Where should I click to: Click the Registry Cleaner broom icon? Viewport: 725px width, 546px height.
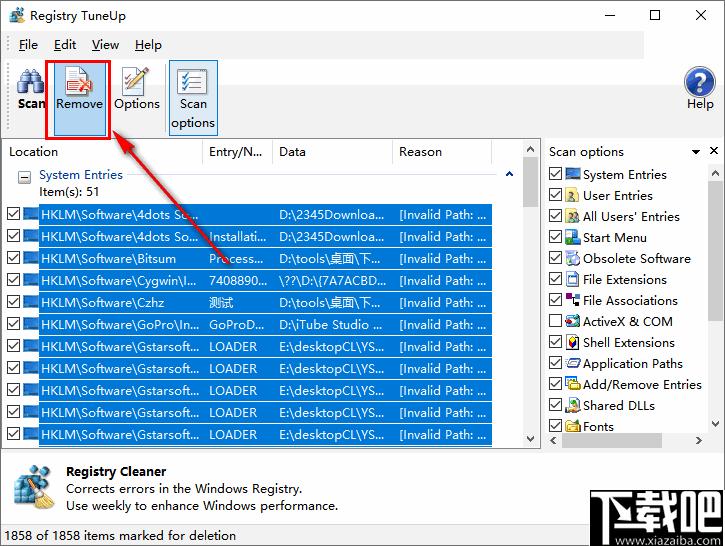coord(34,487)
